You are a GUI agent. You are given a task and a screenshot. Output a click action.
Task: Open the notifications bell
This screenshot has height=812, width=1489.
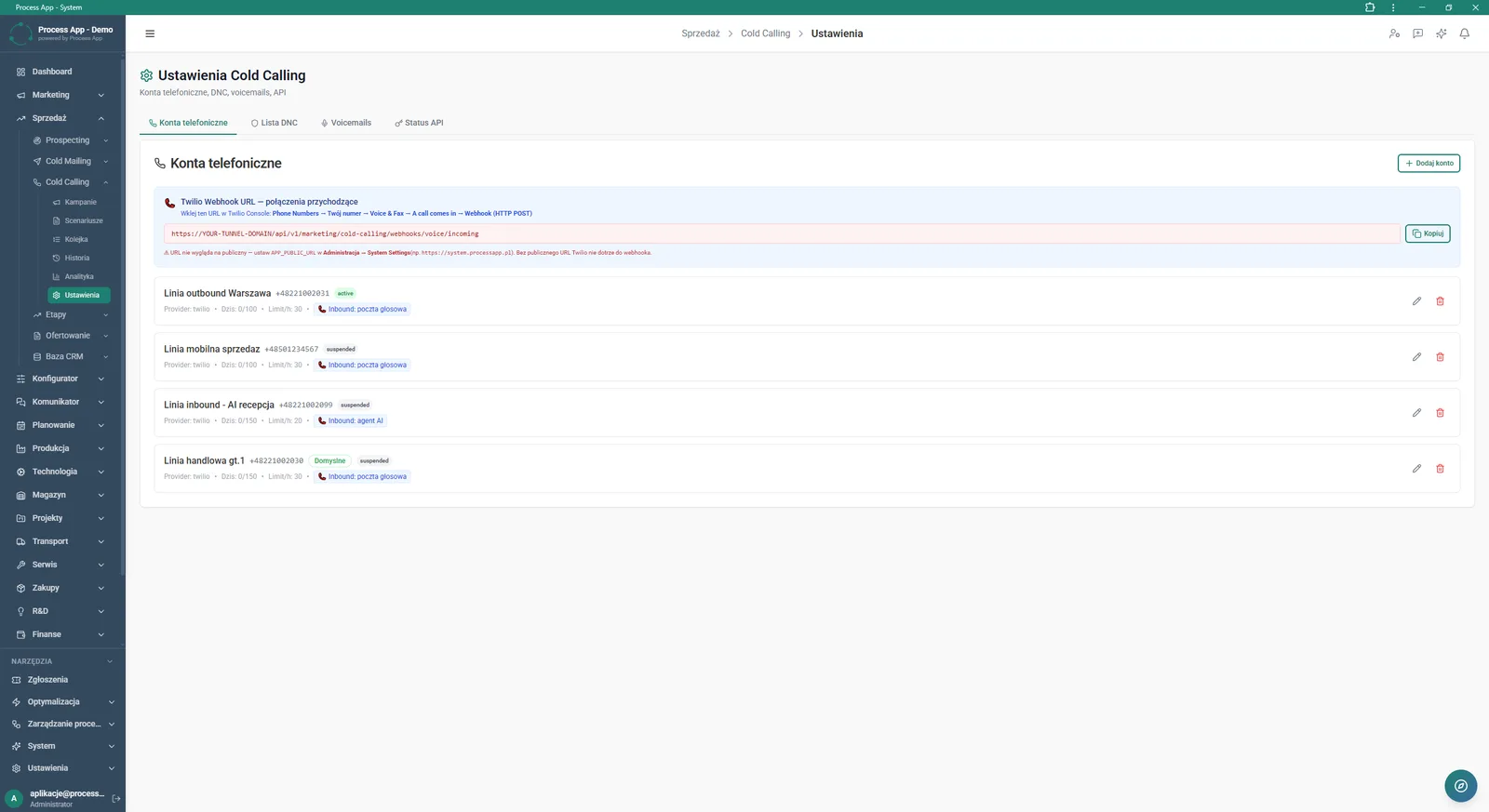[x=1464, y=33]
